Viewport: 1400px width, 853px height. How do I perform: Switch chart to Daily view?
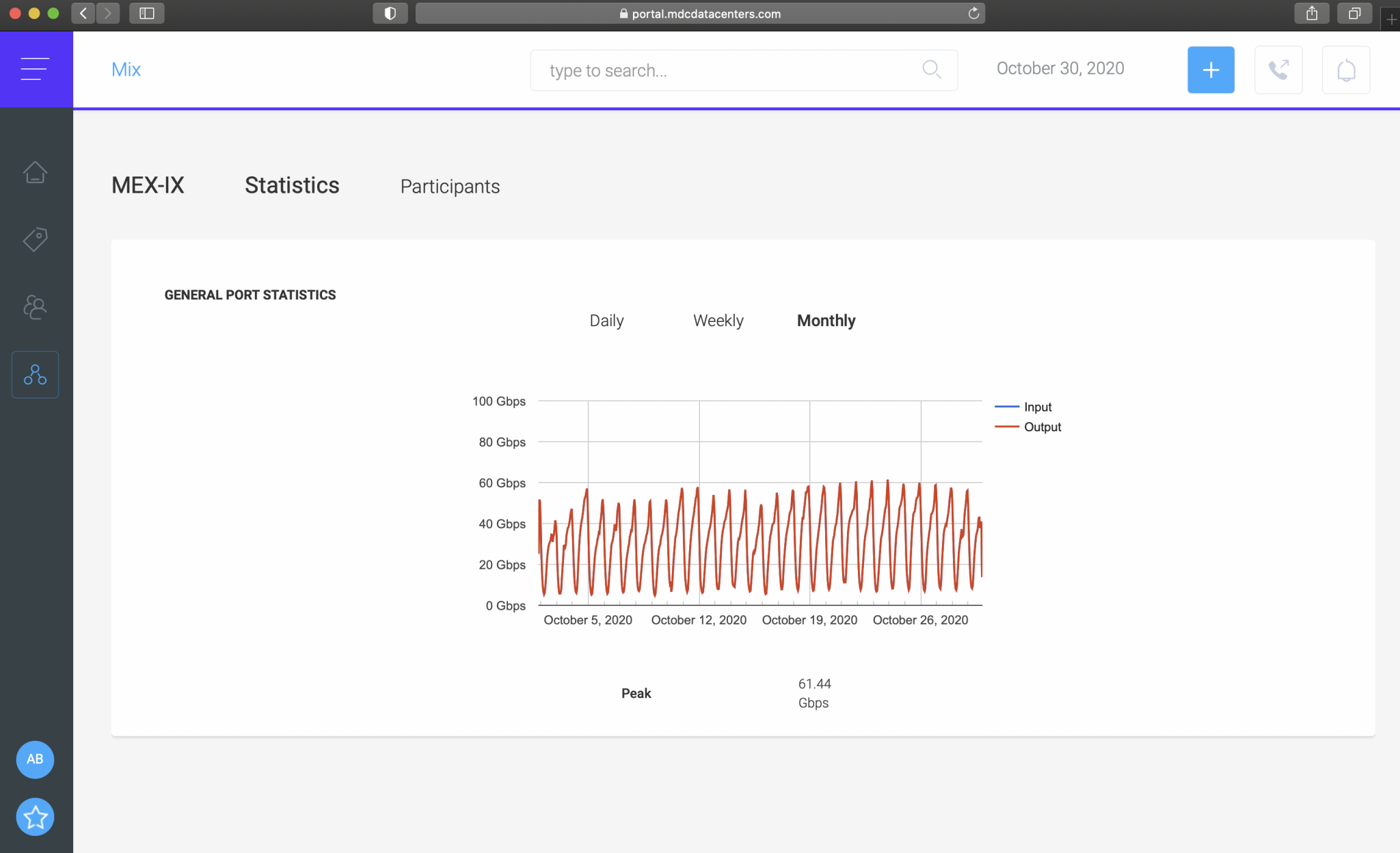pyautogui.click(x=606, y=321)
